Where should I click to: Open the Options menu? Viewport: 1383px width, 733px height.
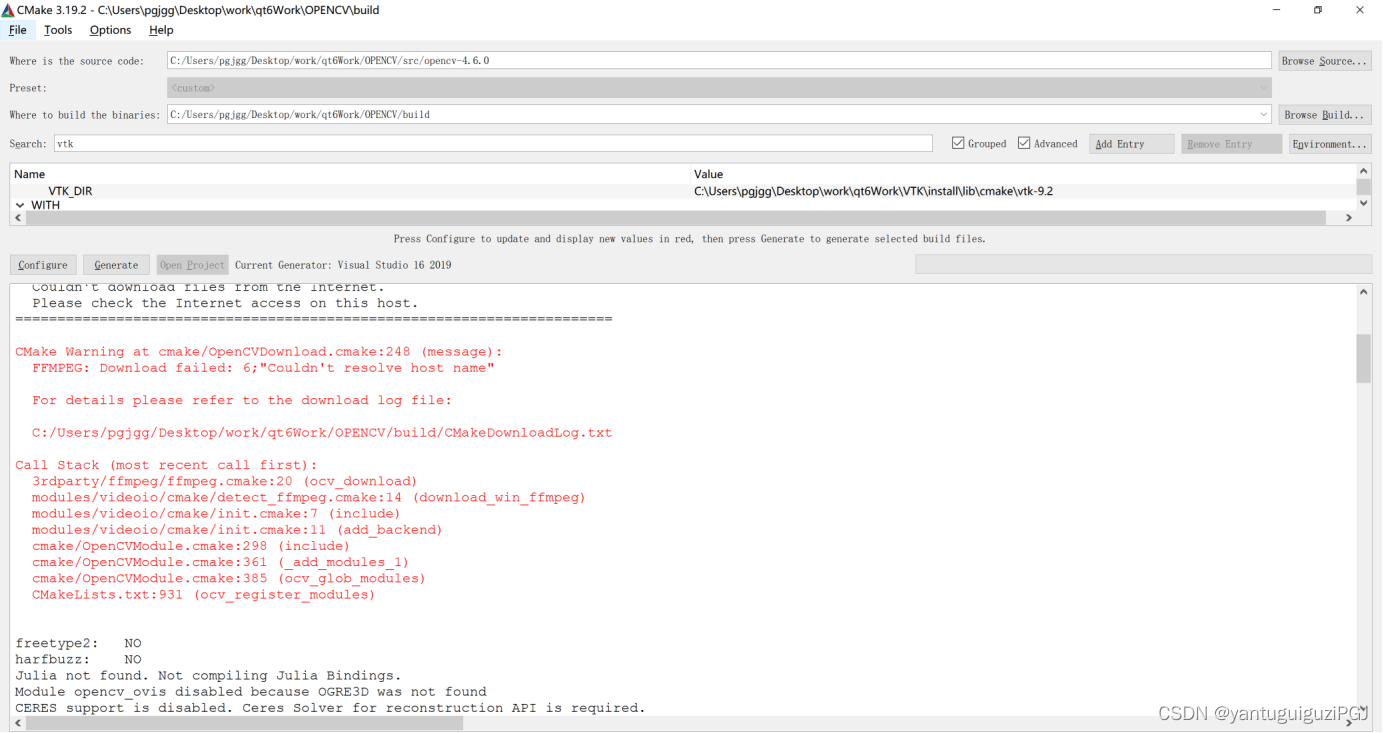coord(109,30)
